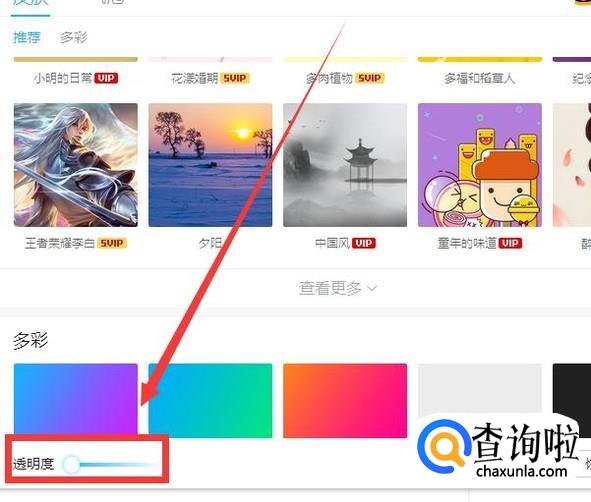Click the VIP badge beside 中国风
591x502 pixels.
coord(364,243)
